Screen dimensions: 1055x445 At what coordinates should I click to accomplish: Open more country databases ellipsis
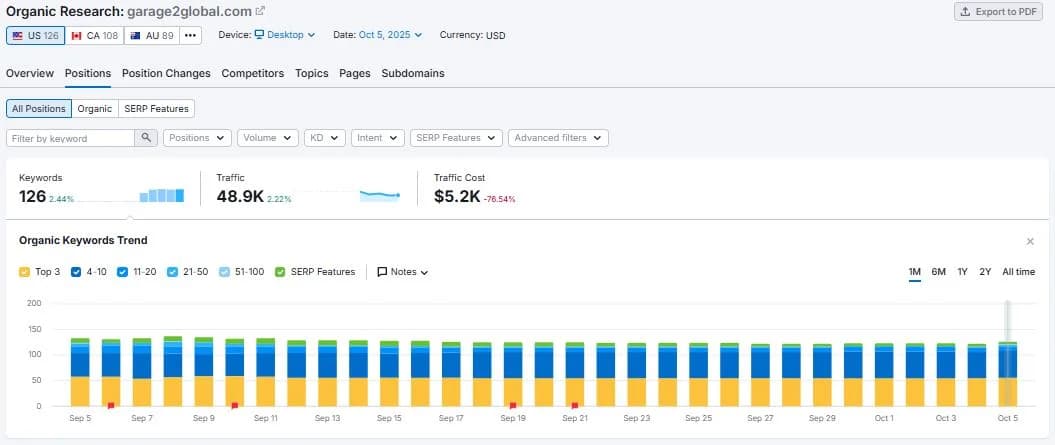pyautogui.click(x=190, y=35)
